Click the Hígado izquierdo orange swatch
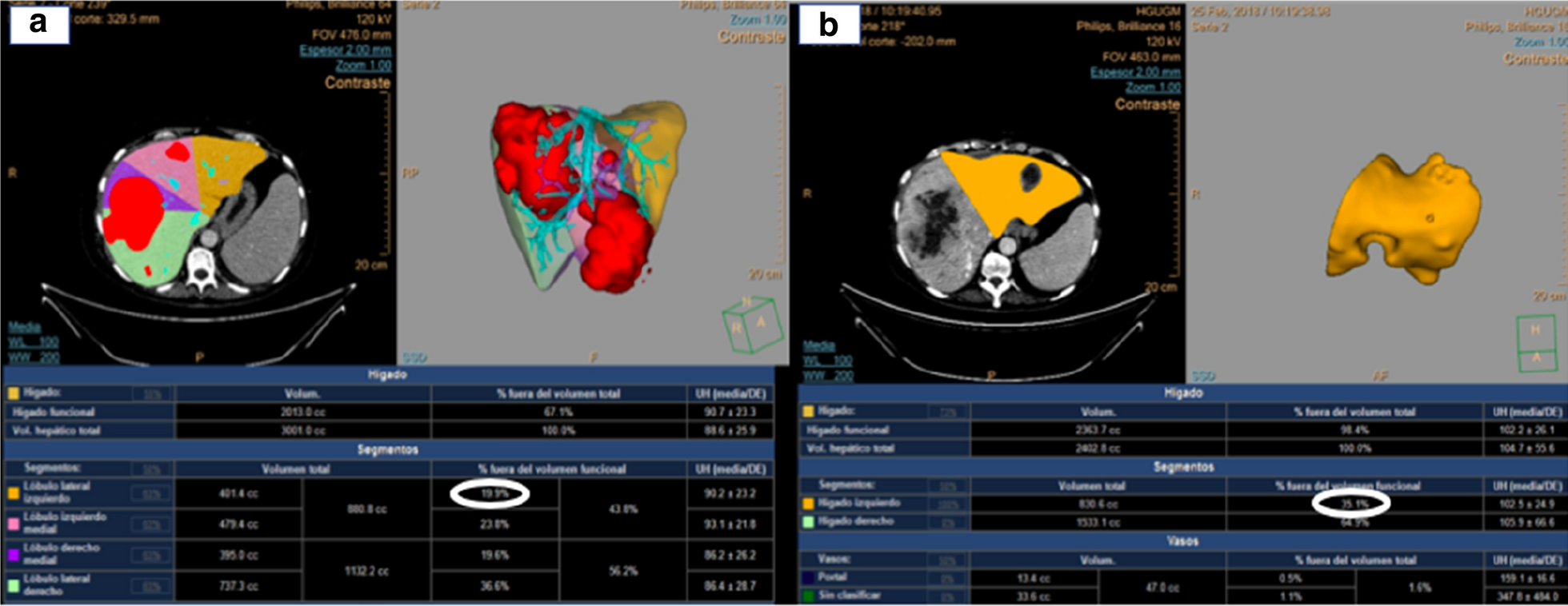Viewport: 1568px width, 606px height. click(x=808, y=503)
